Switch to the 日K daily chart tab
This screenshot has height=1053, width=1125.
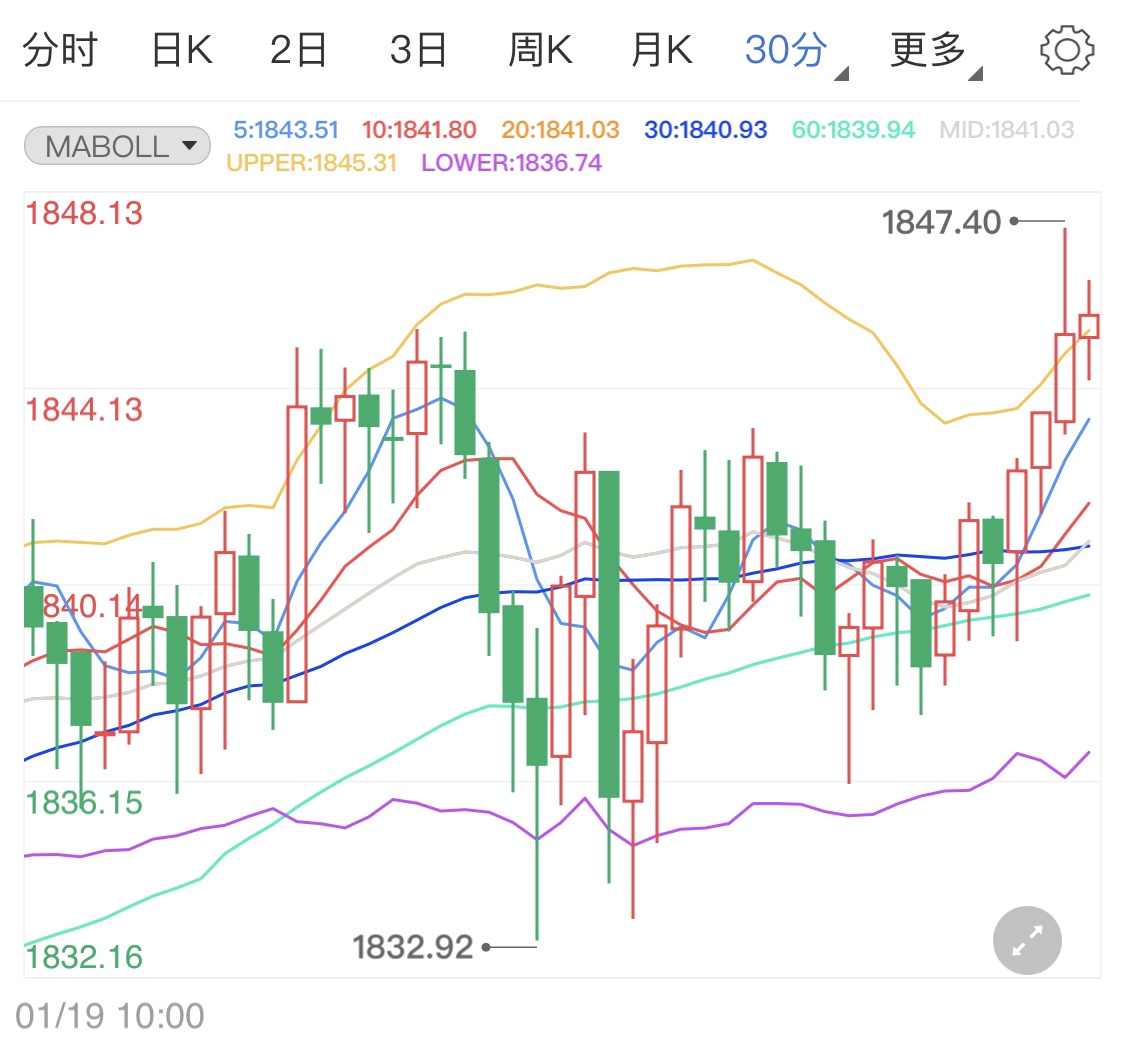pyautogui.click(x=180, y=49)
